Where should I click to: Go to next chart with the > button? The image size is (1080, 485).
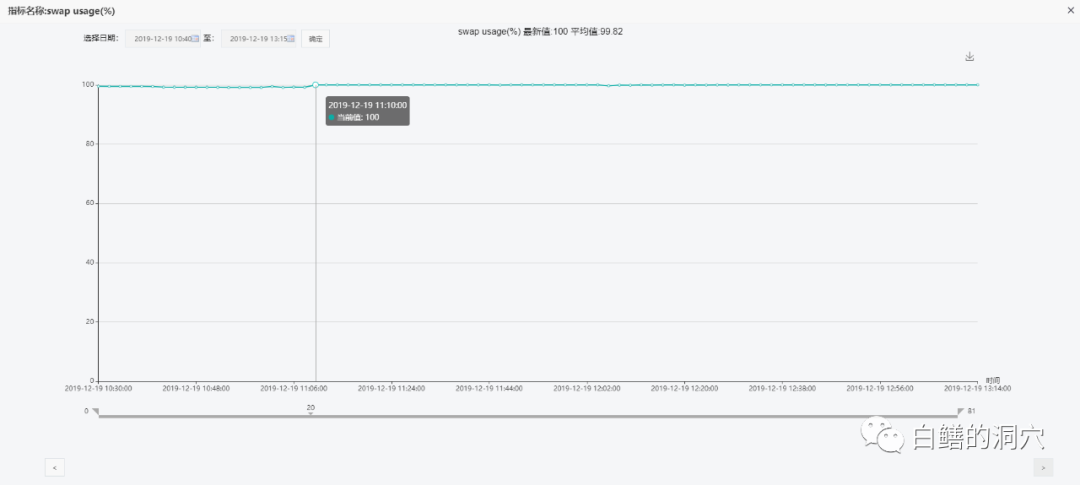1043,467
